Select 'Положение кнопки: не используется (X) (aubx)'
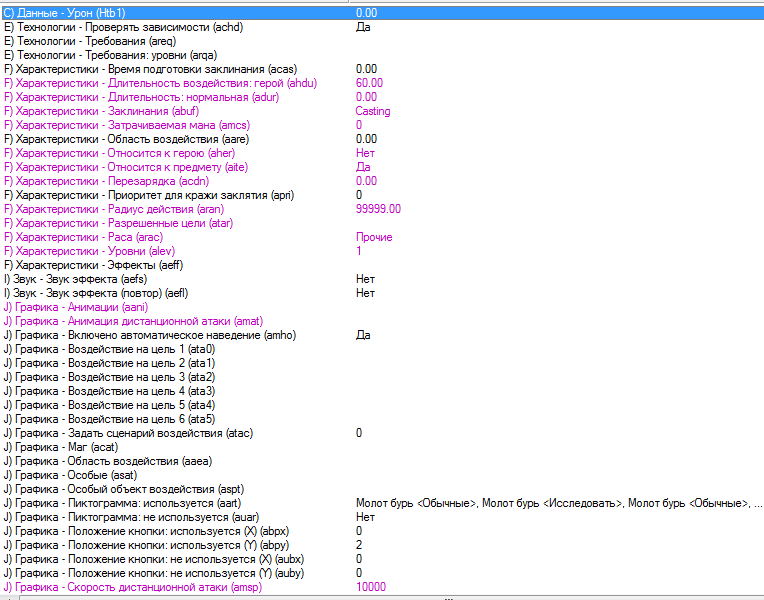This screenshot has width=764, height=600. pos(382,560)
